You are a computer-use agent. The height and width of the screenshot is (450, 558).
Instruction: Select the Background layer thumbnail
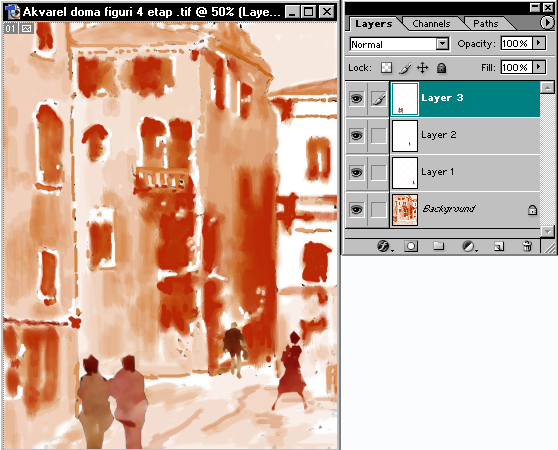click(x=405, y=210)
